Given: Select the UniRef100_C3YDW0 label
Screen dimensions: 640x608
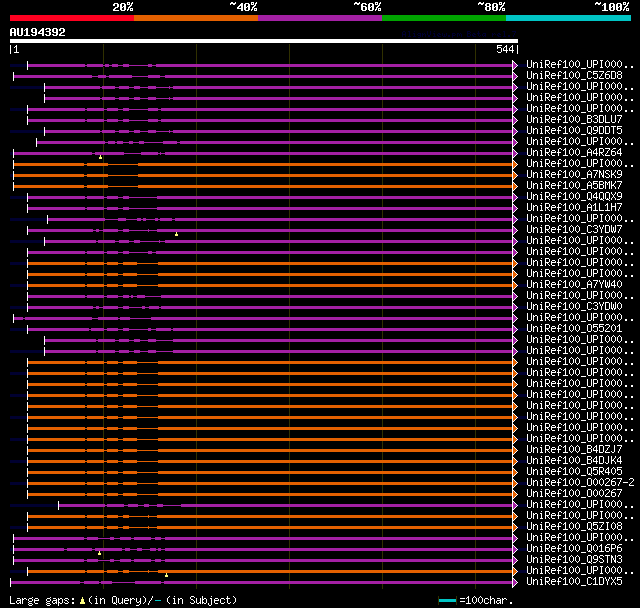Looking at the screenshot, I should tap(574, 306).
